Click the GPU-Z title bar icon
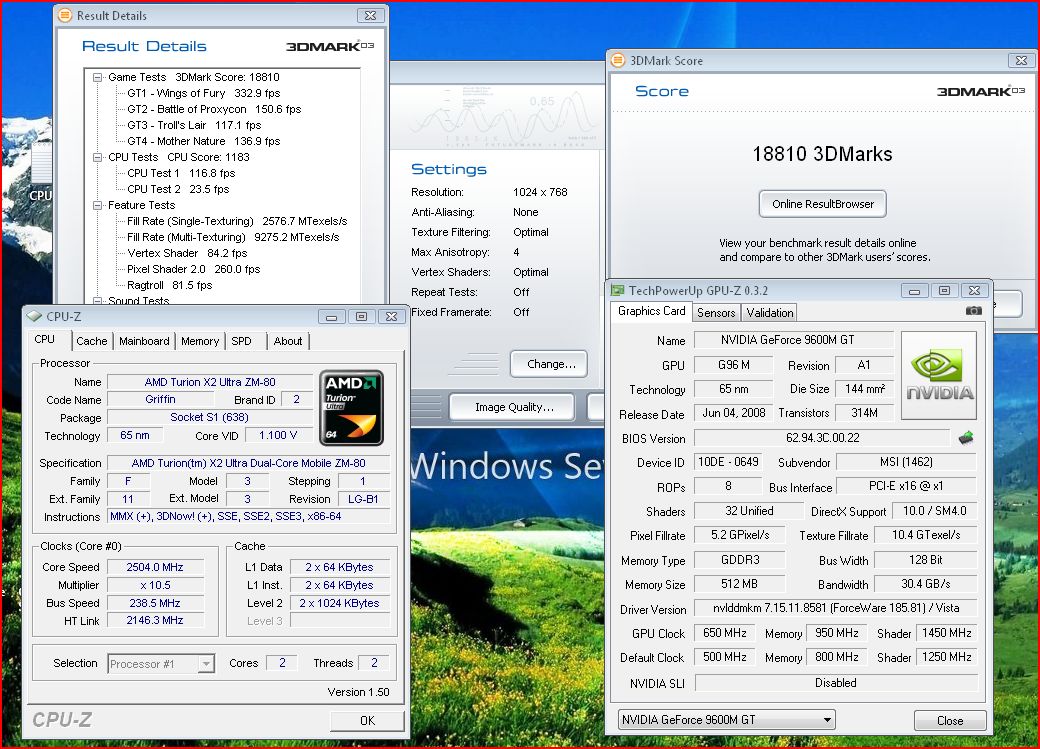The height and width of the screenshot is (749, 1040). 618,291
